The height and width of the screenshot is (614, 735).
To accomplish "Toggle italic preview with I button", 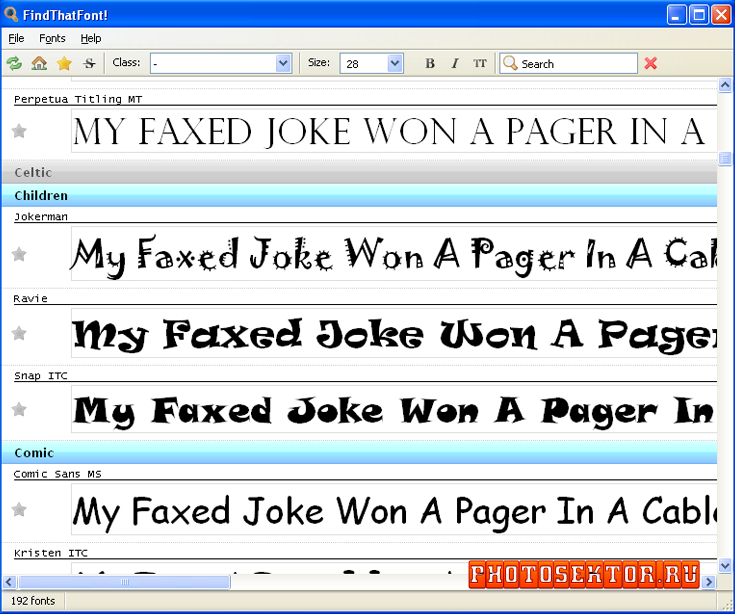I will click(x=455, y=63).
